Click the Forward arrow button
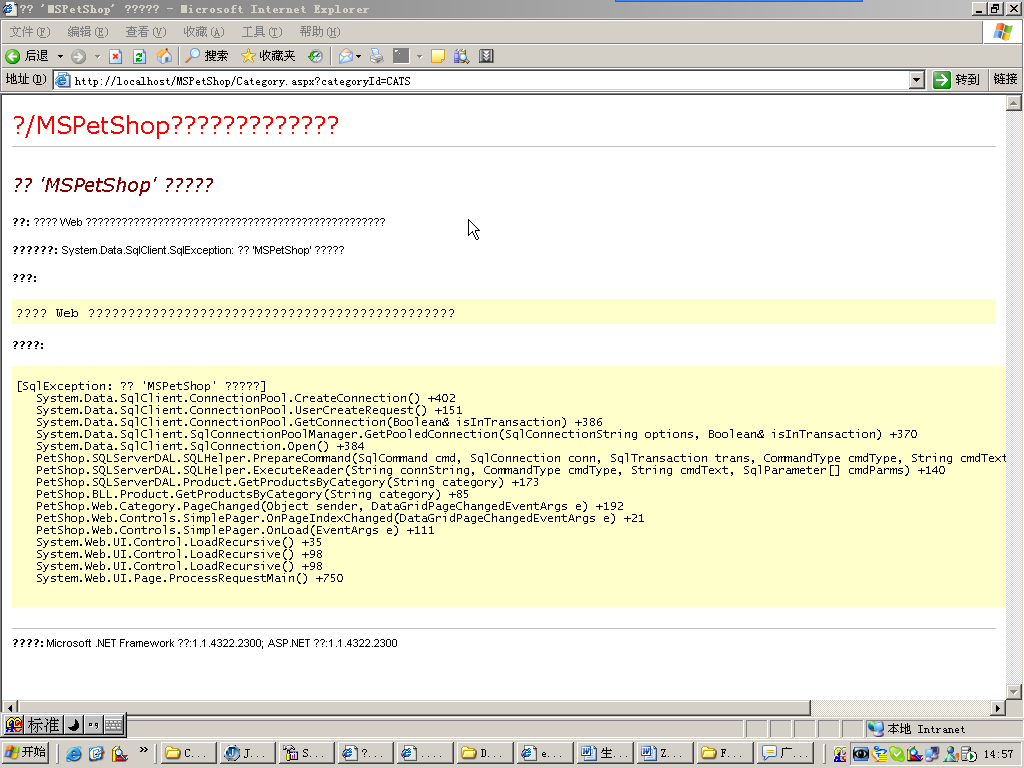Image resolution: width=1024 pixels, height=768 pixels. (78, 56)
